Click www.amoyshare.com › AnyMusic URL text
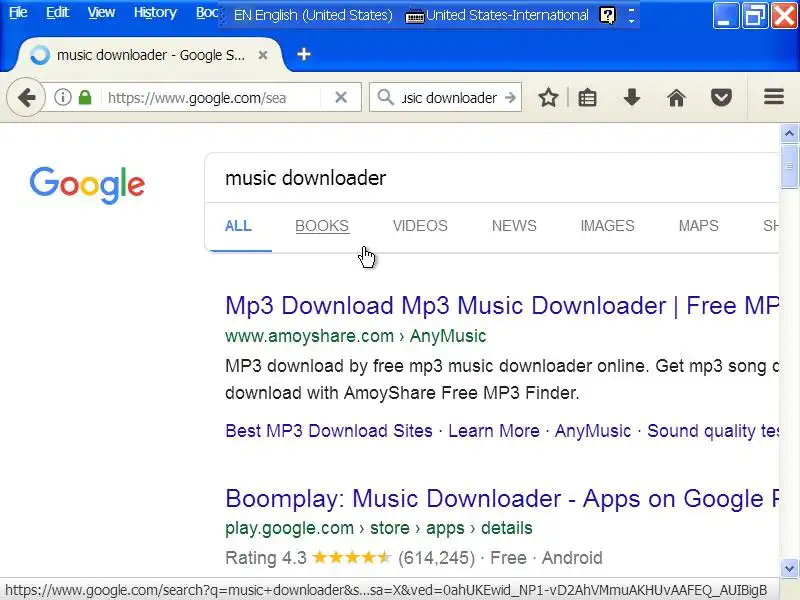800x600 pixels. (x=356, y=336)
